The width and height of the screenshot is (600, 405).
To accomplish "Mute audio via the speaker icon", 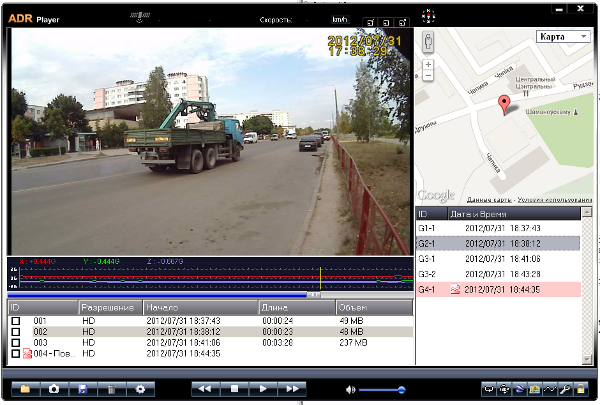I will tap(350, 390).
